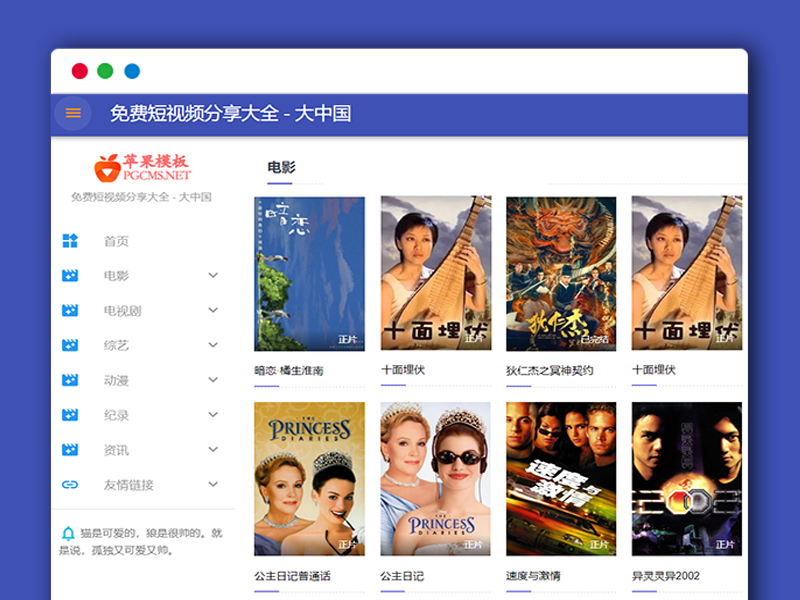Click the yellow Princess Diaries poster
The height and width of the screenshot is (600, 800).
click(309, 479)
